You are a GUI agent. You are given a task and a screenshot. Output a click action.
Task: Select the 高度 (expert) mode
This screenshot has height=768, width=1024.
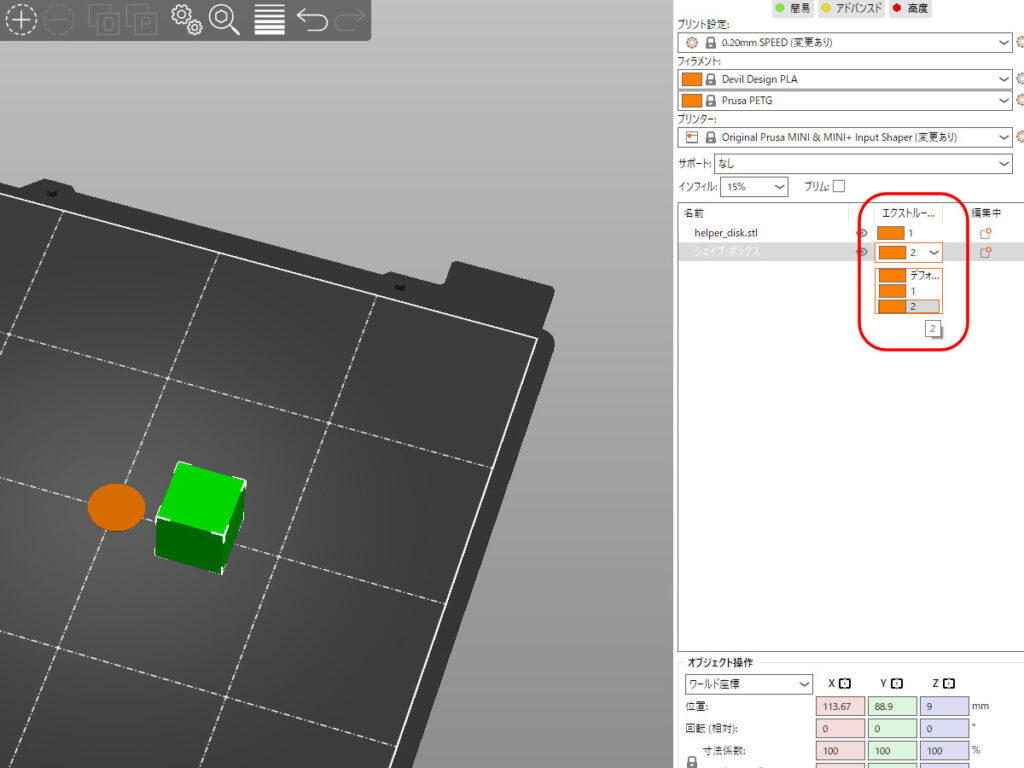[x=910, y=8]
